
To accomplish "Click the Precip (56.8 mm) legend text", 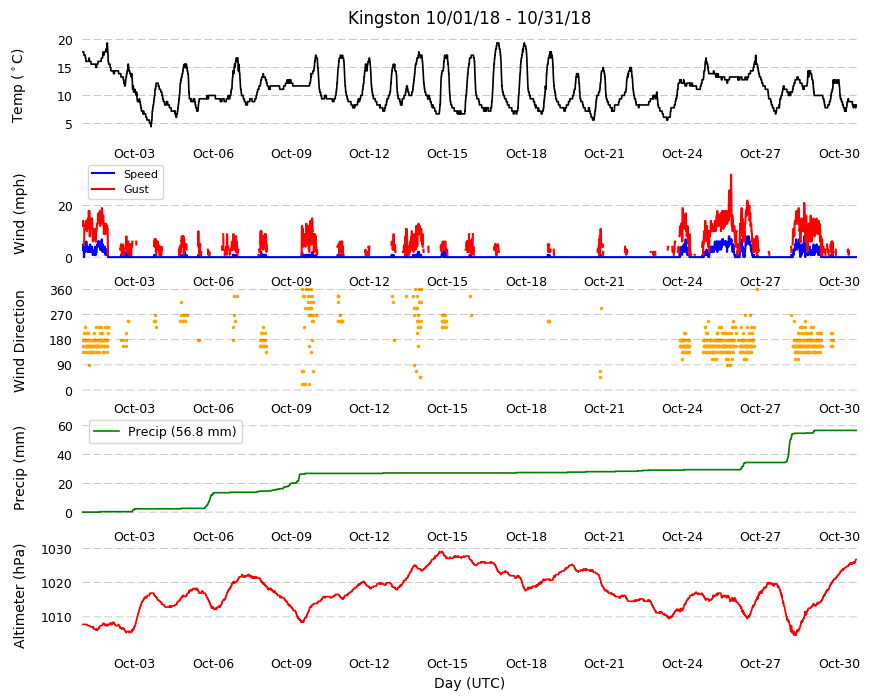I will (x=182, y=432).
